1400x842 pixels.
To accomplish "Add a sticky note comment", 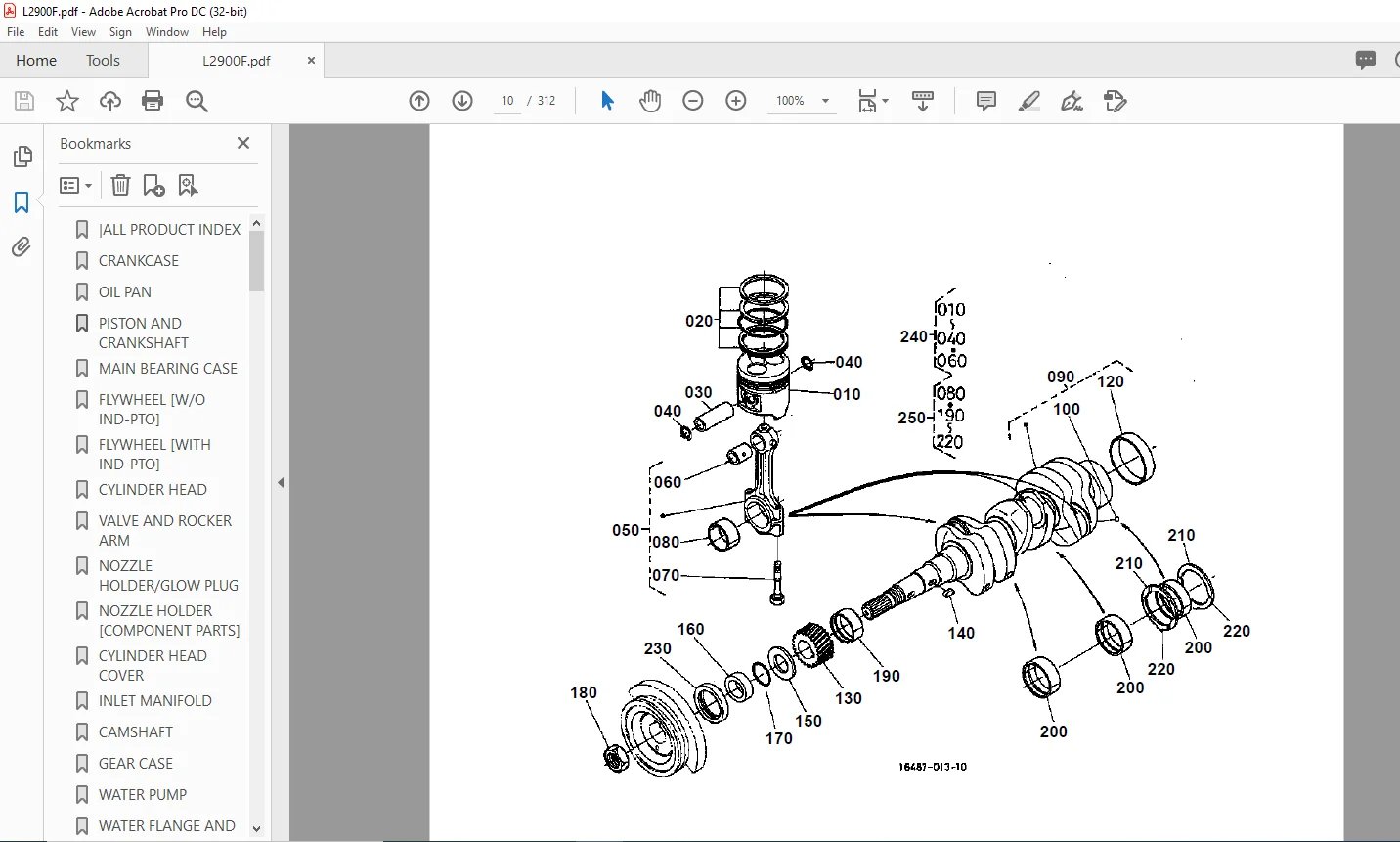I will pos(986,101).
